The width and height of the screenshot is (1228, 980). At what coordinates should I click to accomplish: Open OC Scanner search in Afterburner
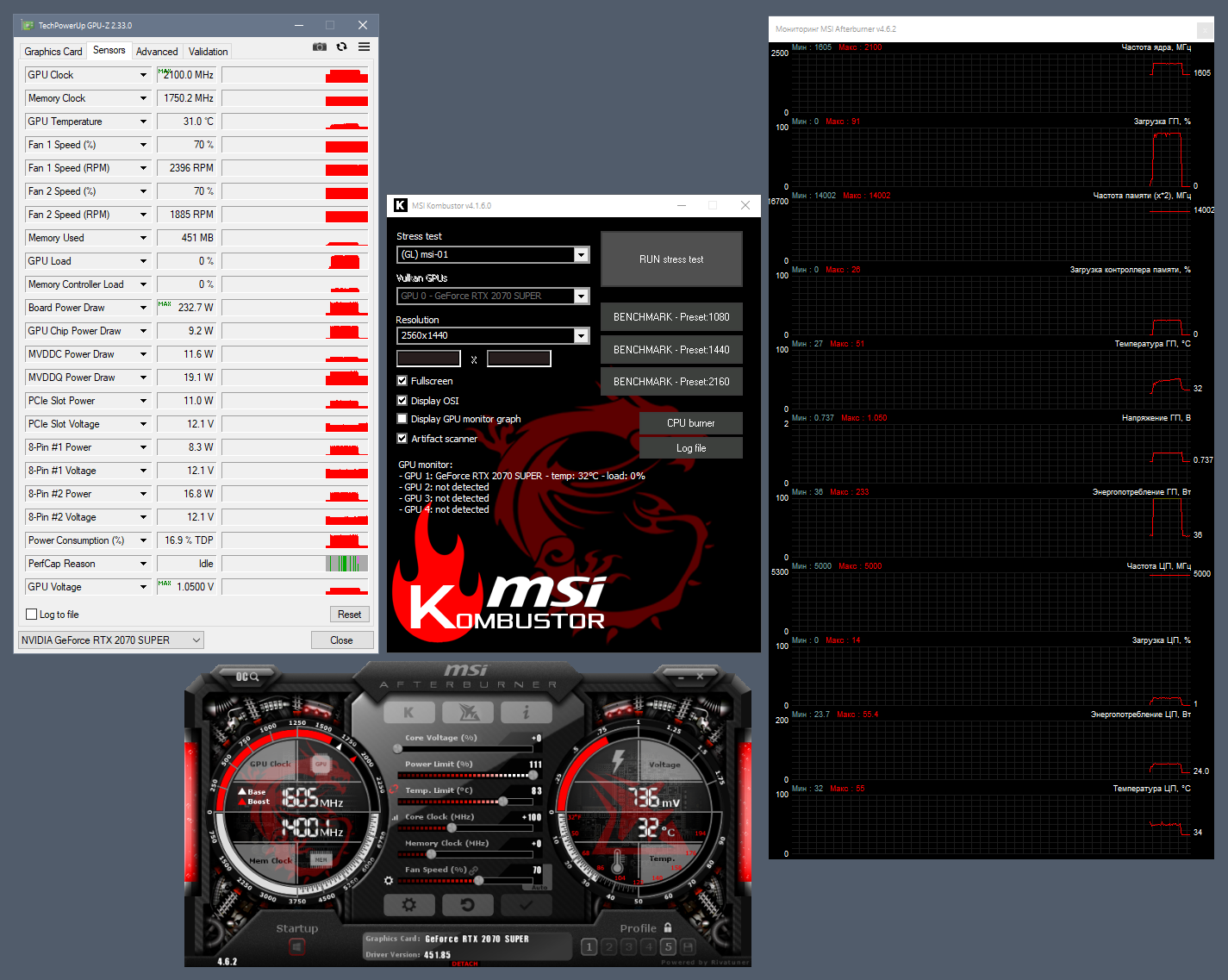248,677
